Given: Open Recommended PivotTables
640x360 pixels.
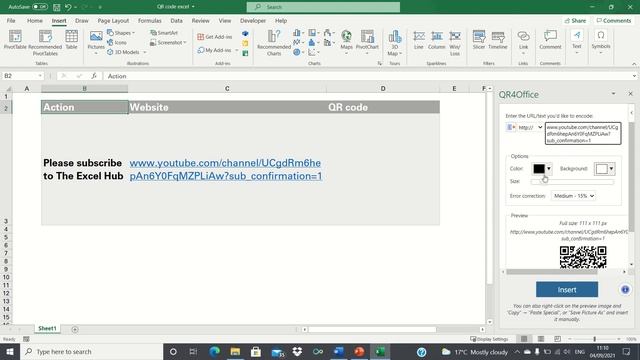Looking at the screenshot, I should [45, 42].
